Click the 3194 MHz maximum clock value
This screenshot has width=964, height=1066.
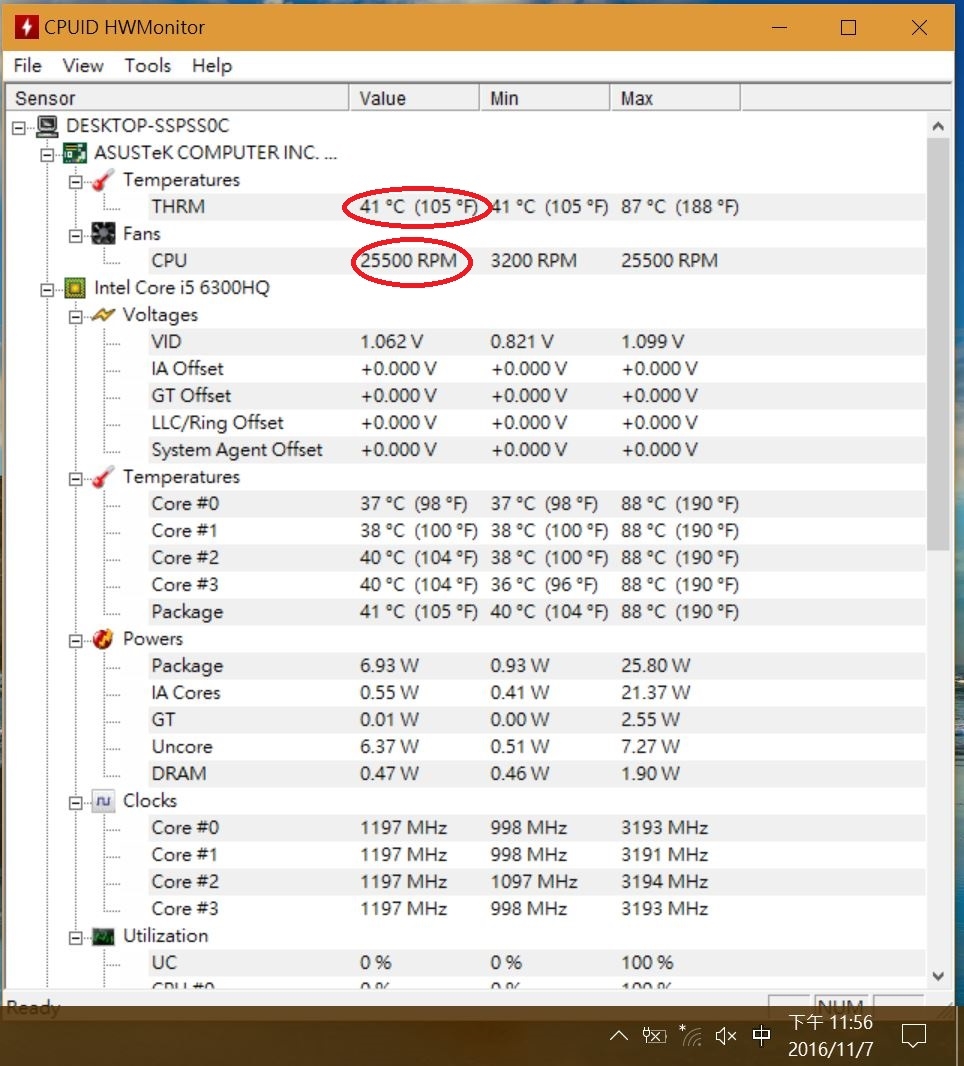click(665, 882)
